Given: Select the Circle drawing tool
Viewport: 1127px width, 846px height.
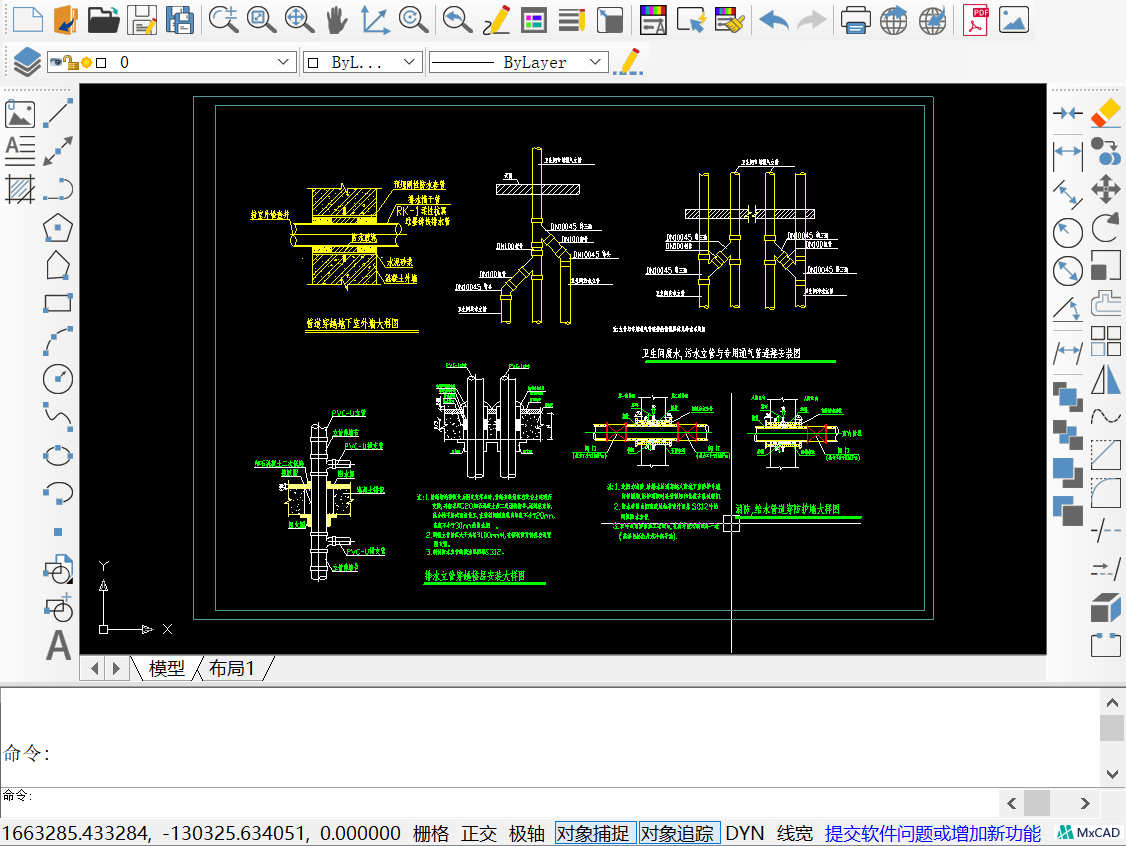Looking at the screenshot, I should [58, 378].
